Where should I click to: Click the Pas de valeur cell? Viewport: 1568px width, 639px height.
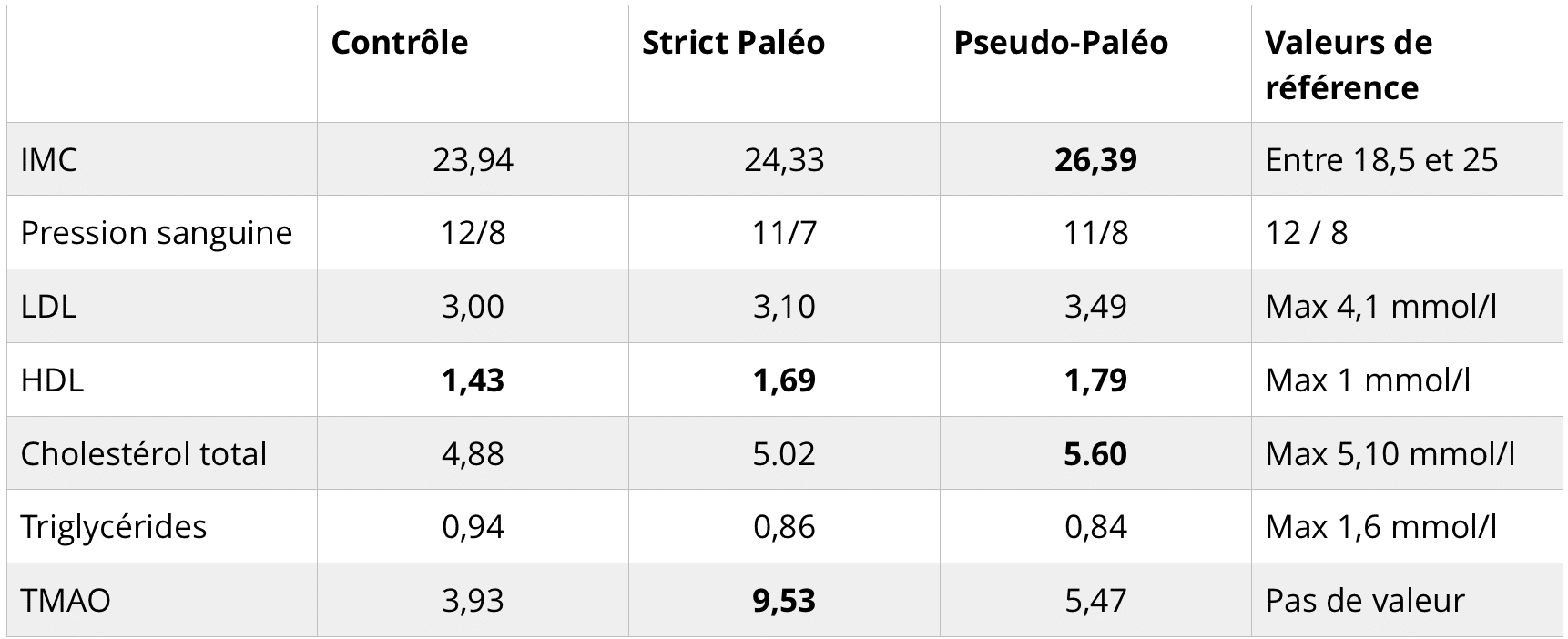click(x=1365, y=600)
